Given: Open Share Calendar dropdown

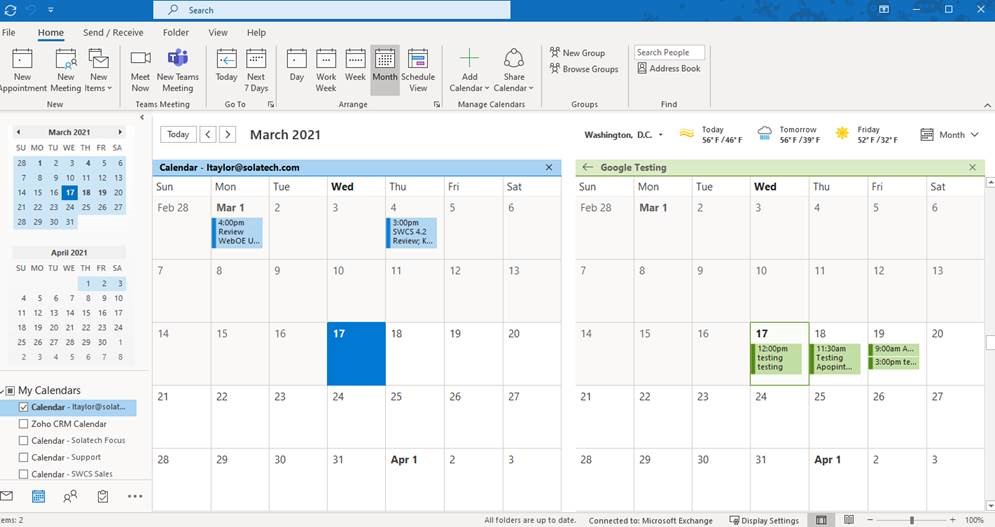Looking at the screenshot, I should 513,70.
